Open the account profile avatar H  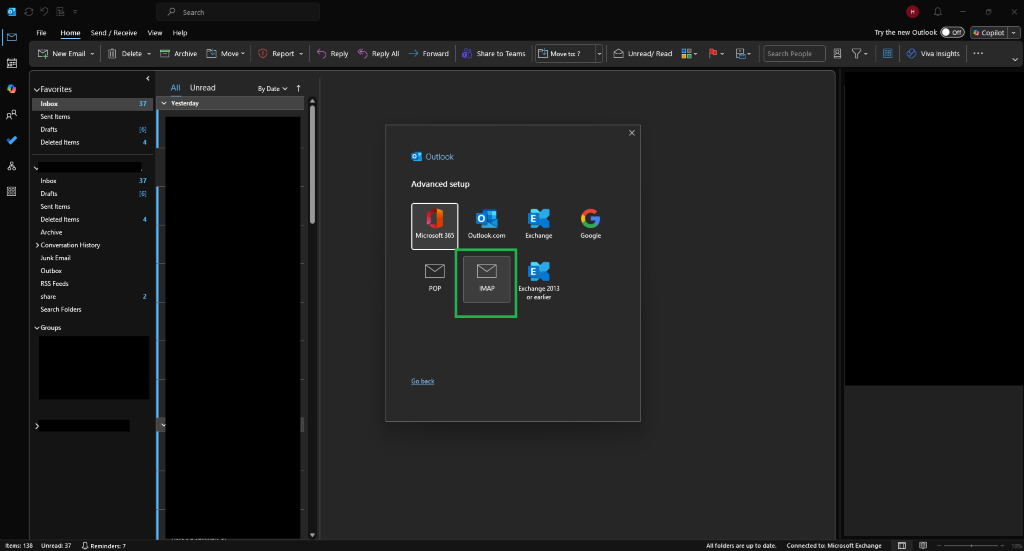click(x=912, y=12)
